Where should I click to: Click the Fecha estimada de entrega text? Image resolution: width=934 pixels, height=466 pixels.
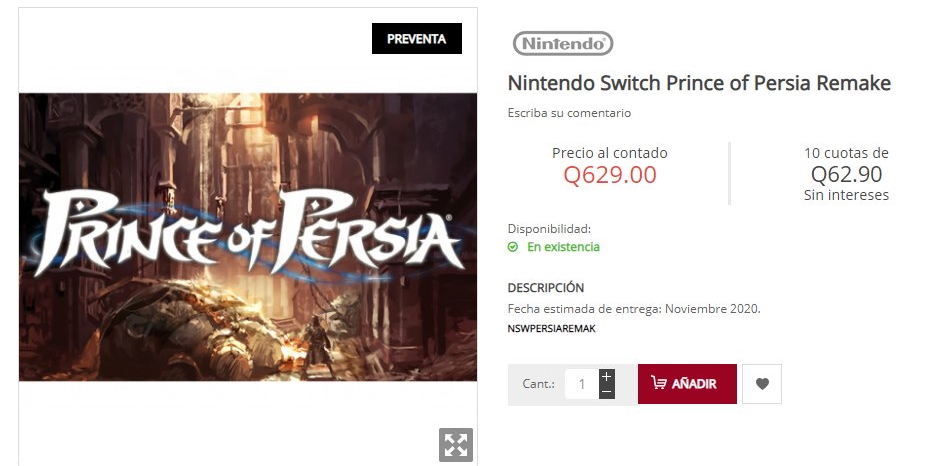pos(633,309)
